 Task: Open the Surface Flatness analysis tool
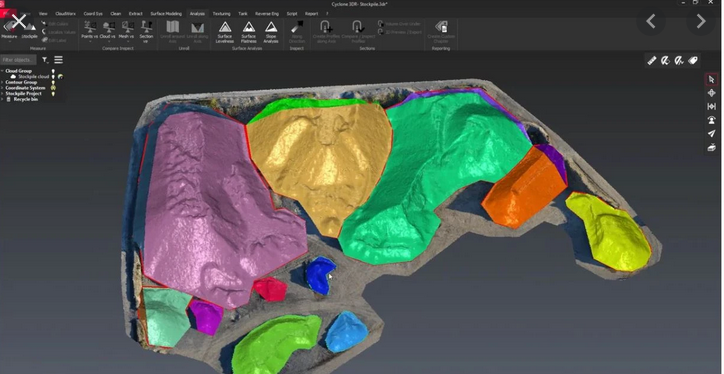coord(248,32)
